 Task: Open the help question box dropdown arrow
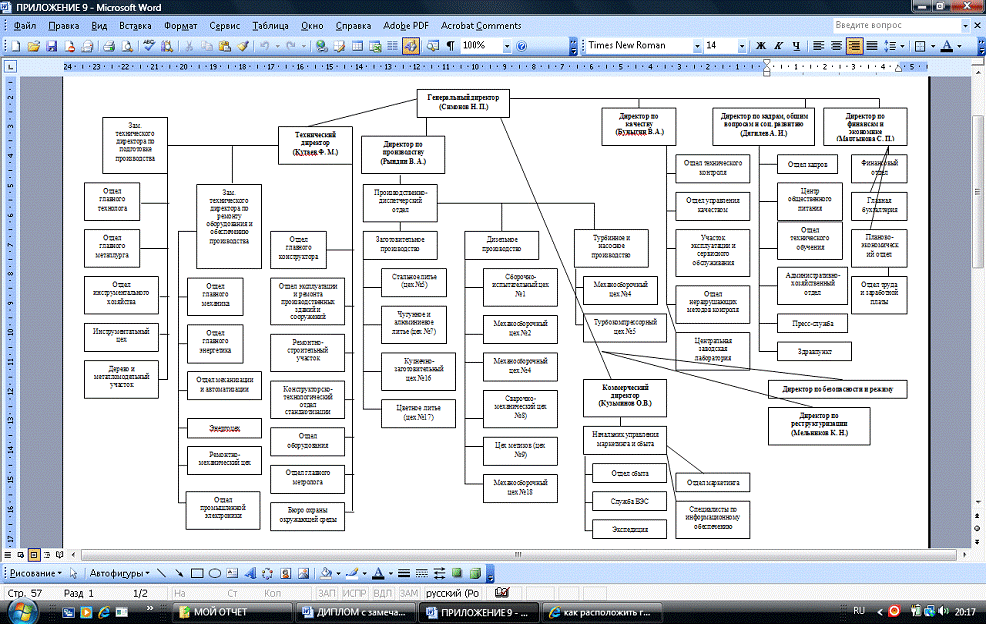coord(965,25)
